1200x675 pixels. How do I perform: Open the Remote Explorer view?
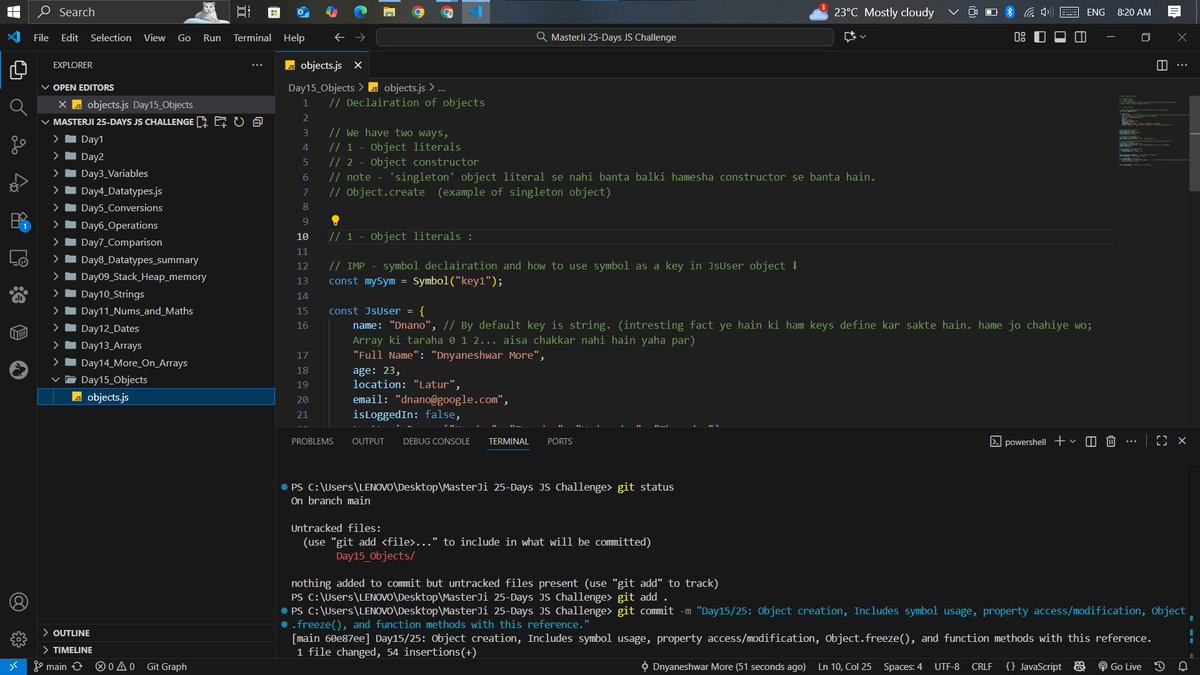point(18,258)
